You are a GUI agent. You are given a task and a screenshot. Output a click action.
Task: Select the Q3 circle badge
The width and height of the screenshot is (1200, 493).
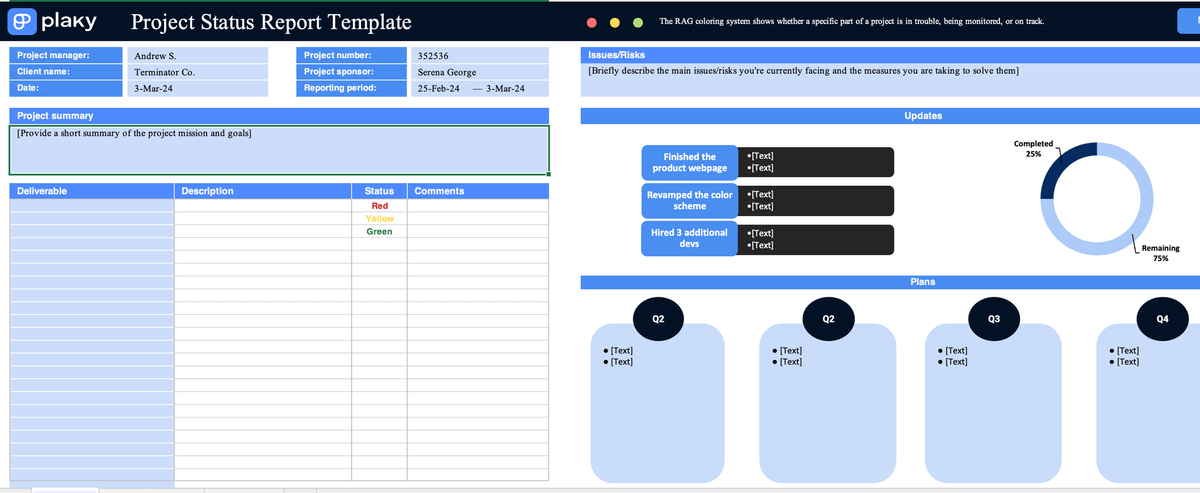tap(993, 318)
